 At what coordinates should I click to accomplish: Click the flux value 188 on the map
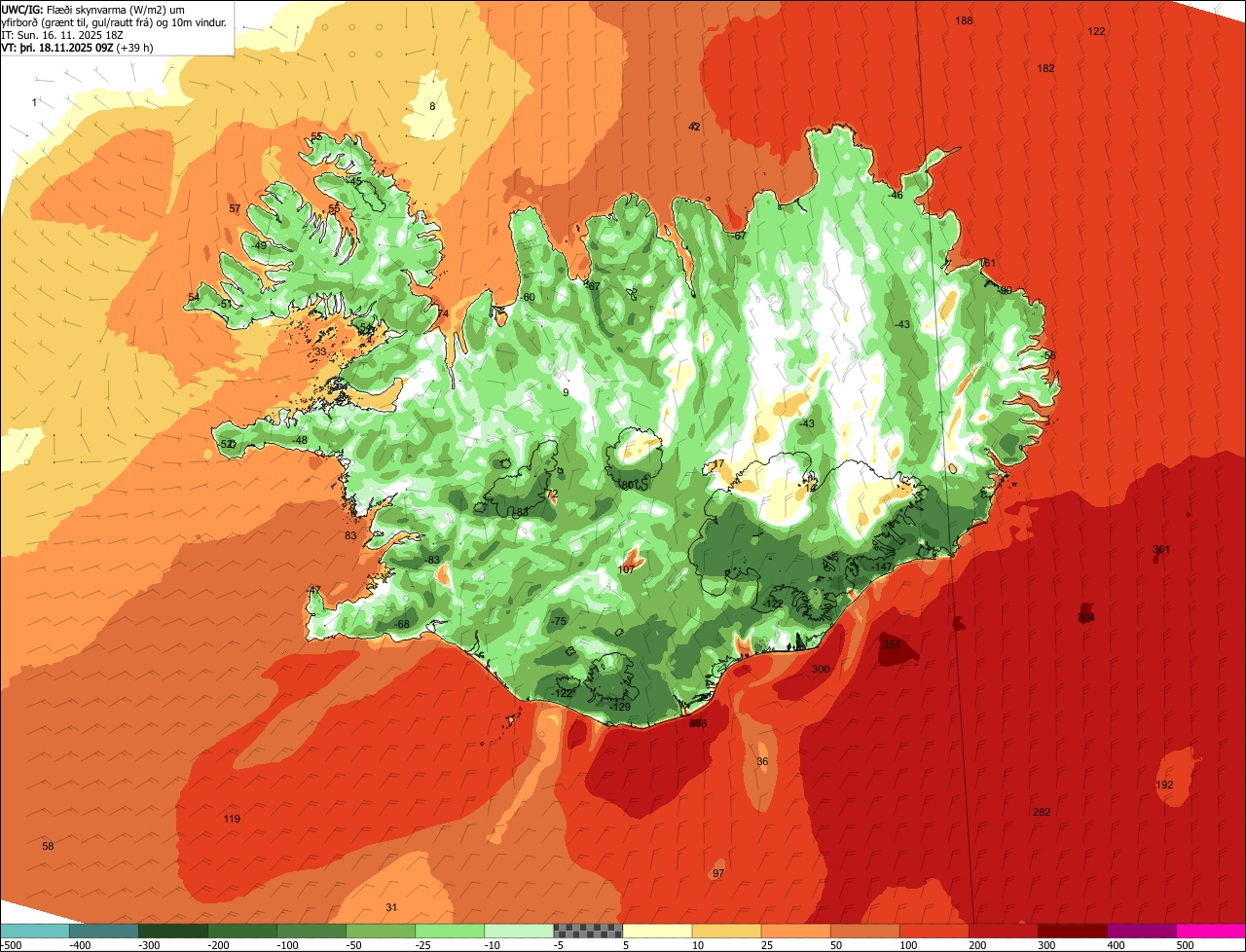(x=964, y=20)
